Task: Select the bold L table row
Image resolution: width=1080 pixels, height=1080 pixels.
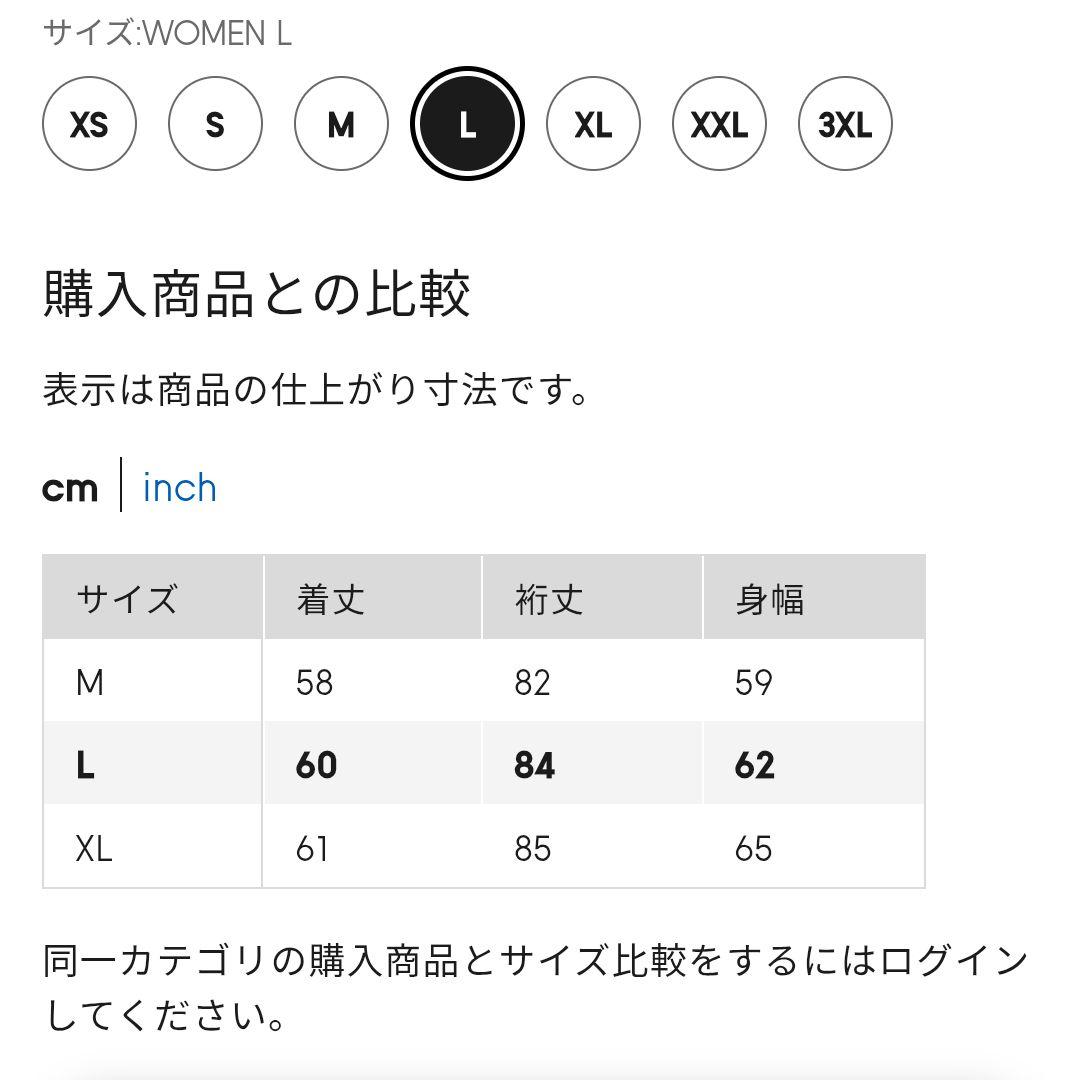Action: click(86, 765)
